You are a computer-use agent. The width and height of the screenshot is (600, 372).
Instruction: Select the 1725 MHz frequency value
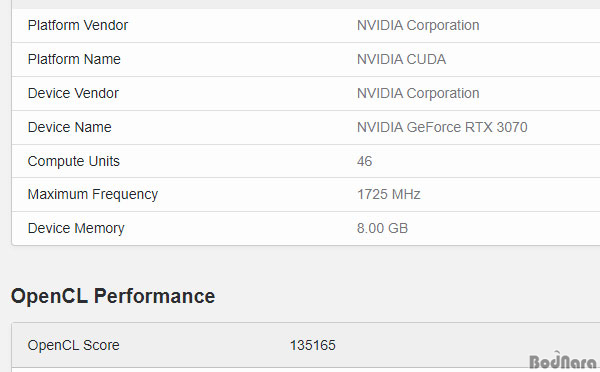coord(388,194)
